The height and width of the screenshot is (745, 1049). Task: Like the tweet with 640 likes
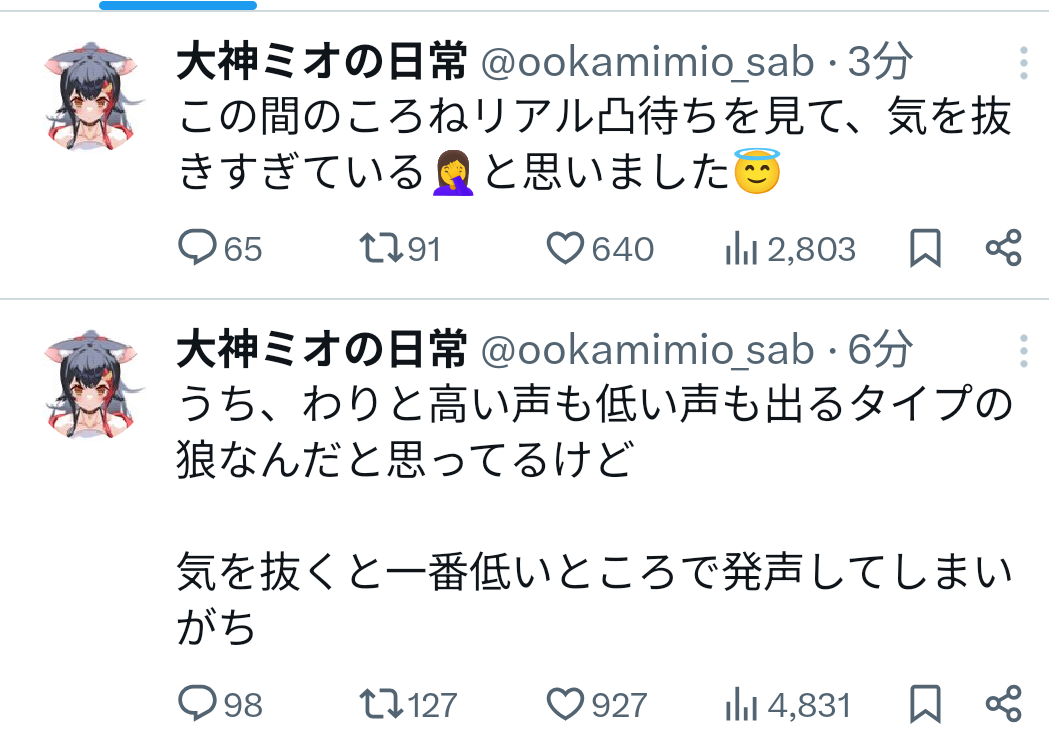(x=566, y=249)
